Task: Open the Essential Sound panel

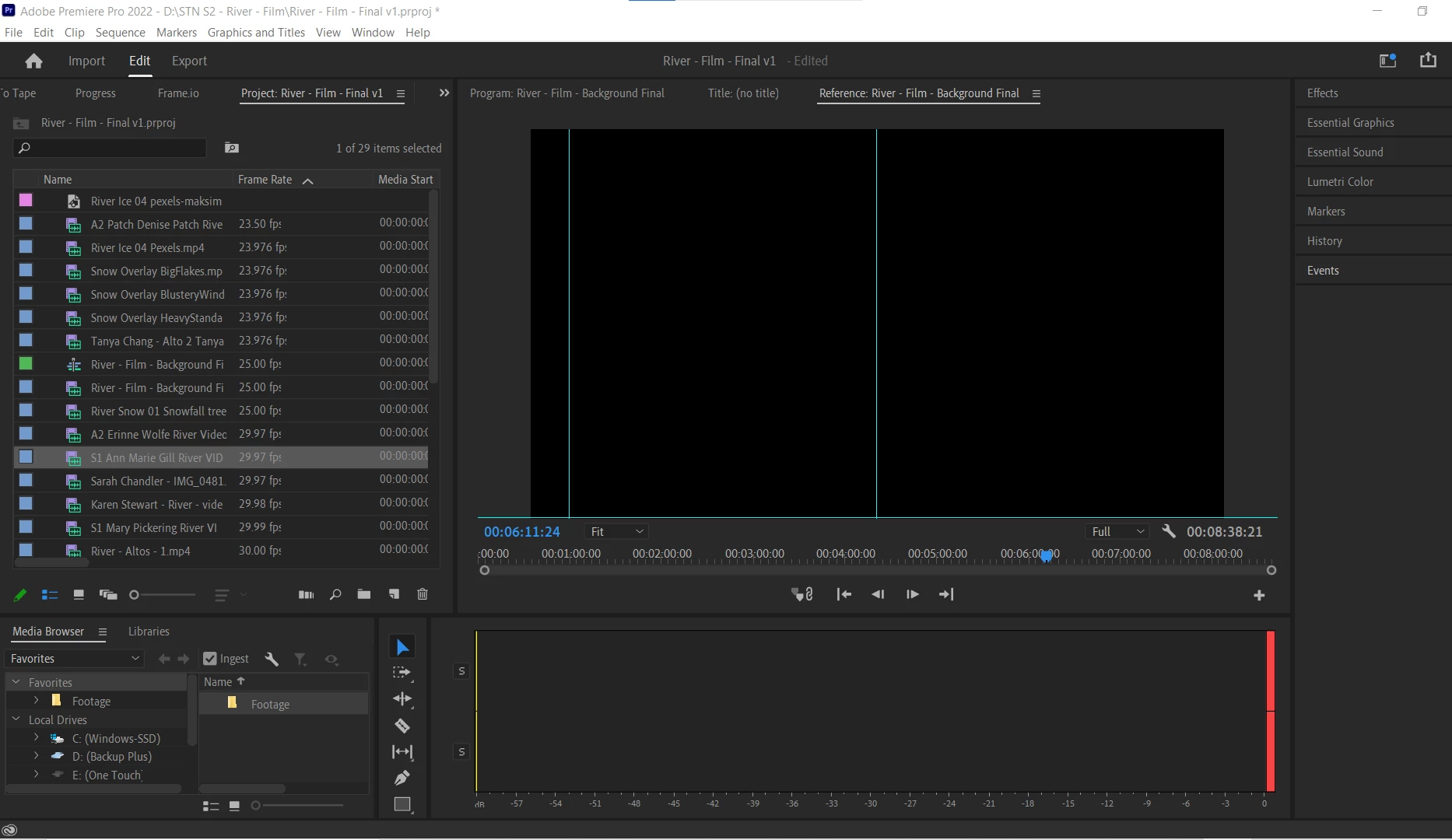Action: tap(1345, 152)
